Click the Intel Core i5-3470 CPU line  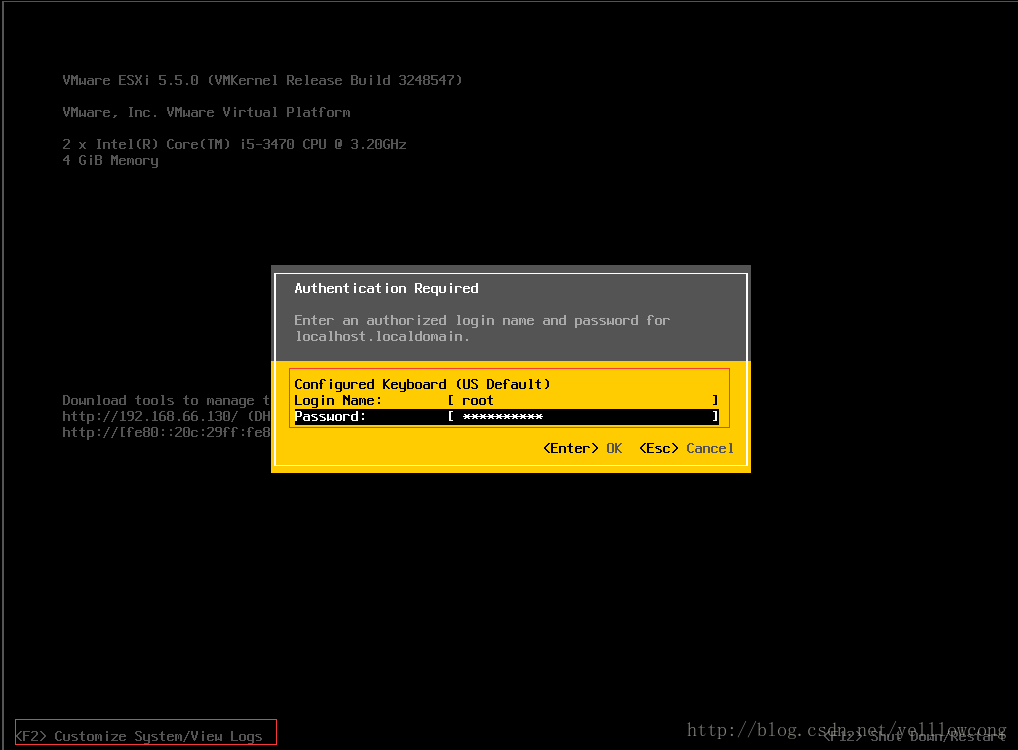coord(234,144)
